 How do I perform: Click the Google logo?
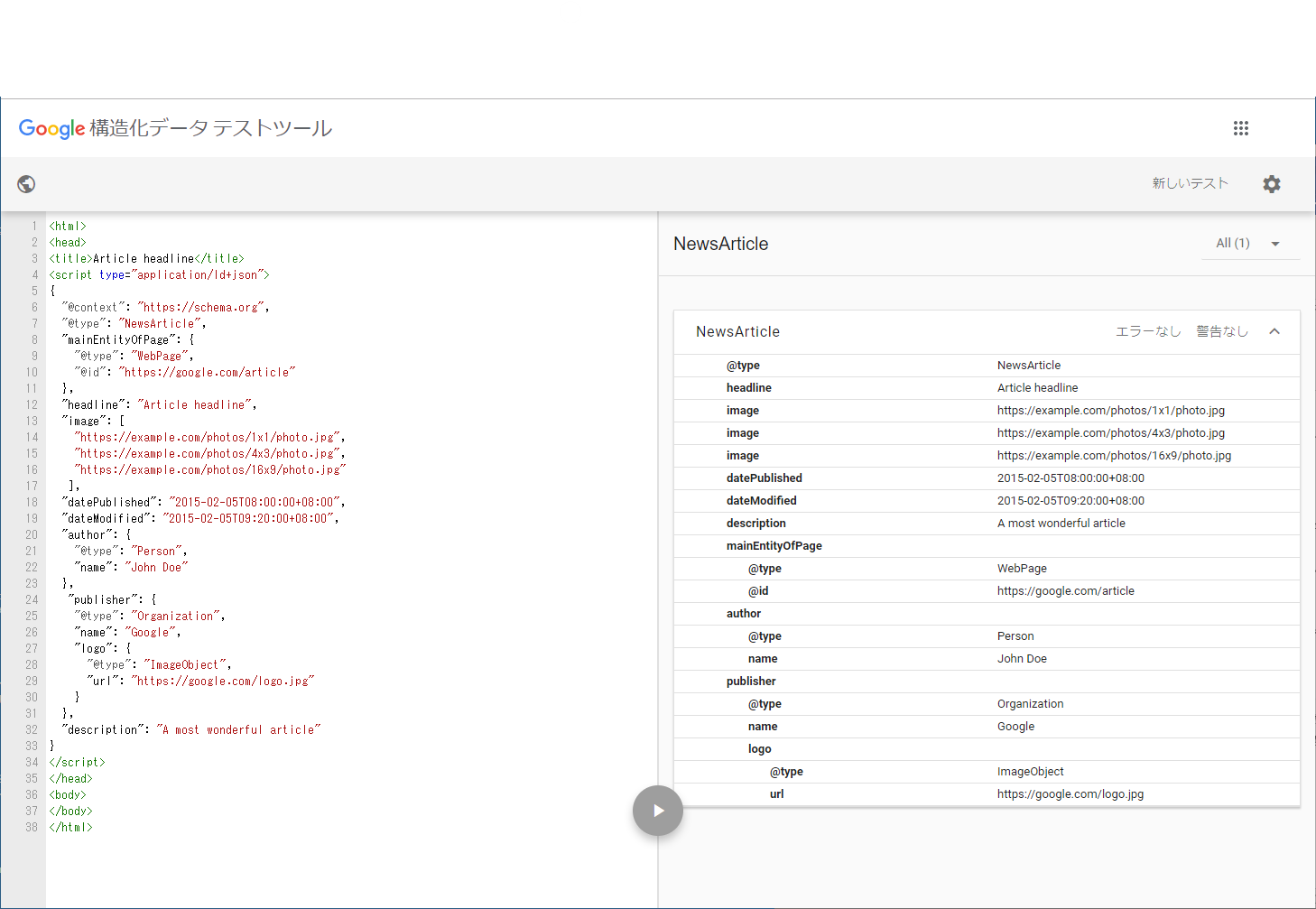click(51, 128)
